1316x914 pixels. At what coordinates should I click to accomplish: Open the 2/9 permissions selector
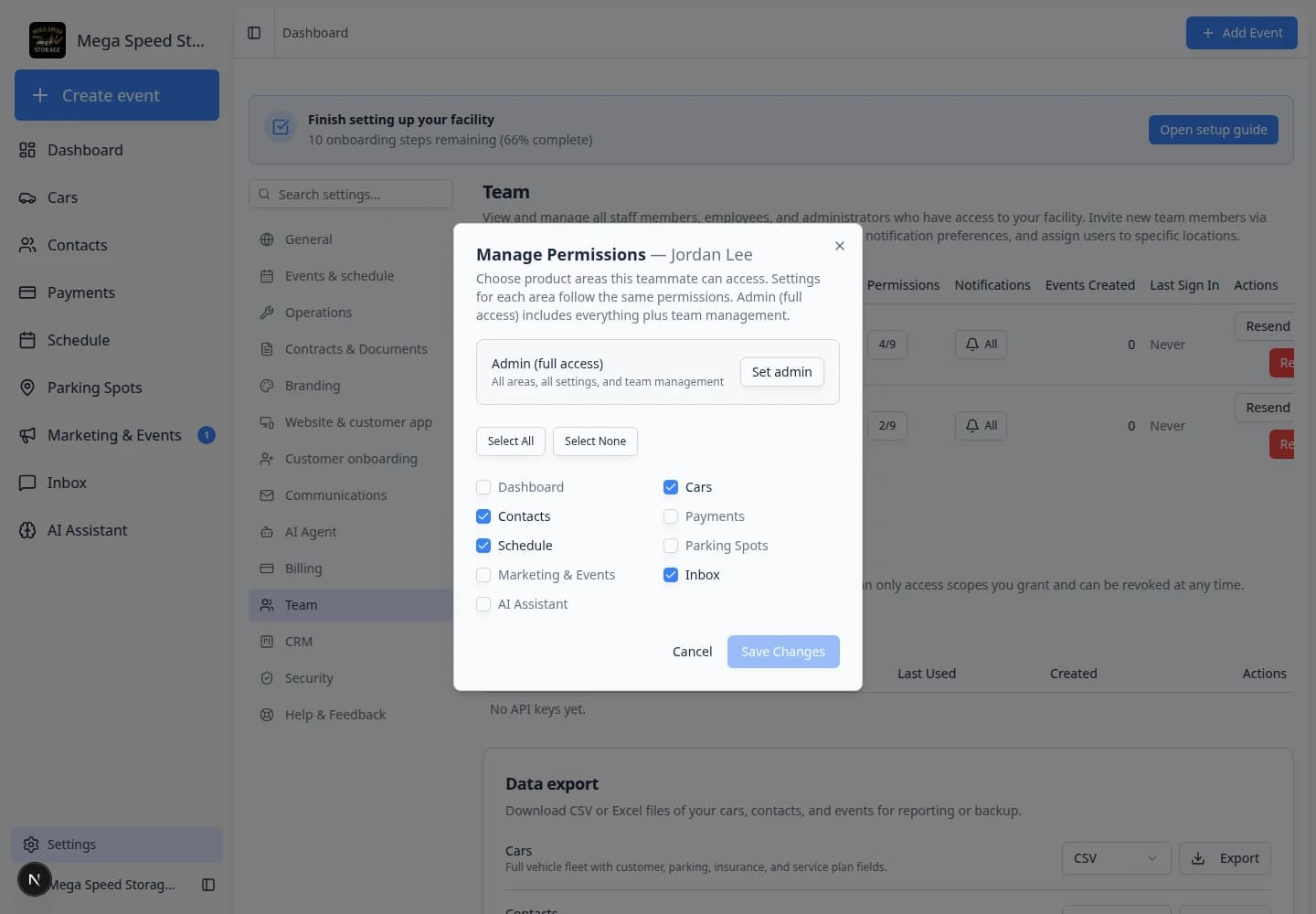point(886,426)
